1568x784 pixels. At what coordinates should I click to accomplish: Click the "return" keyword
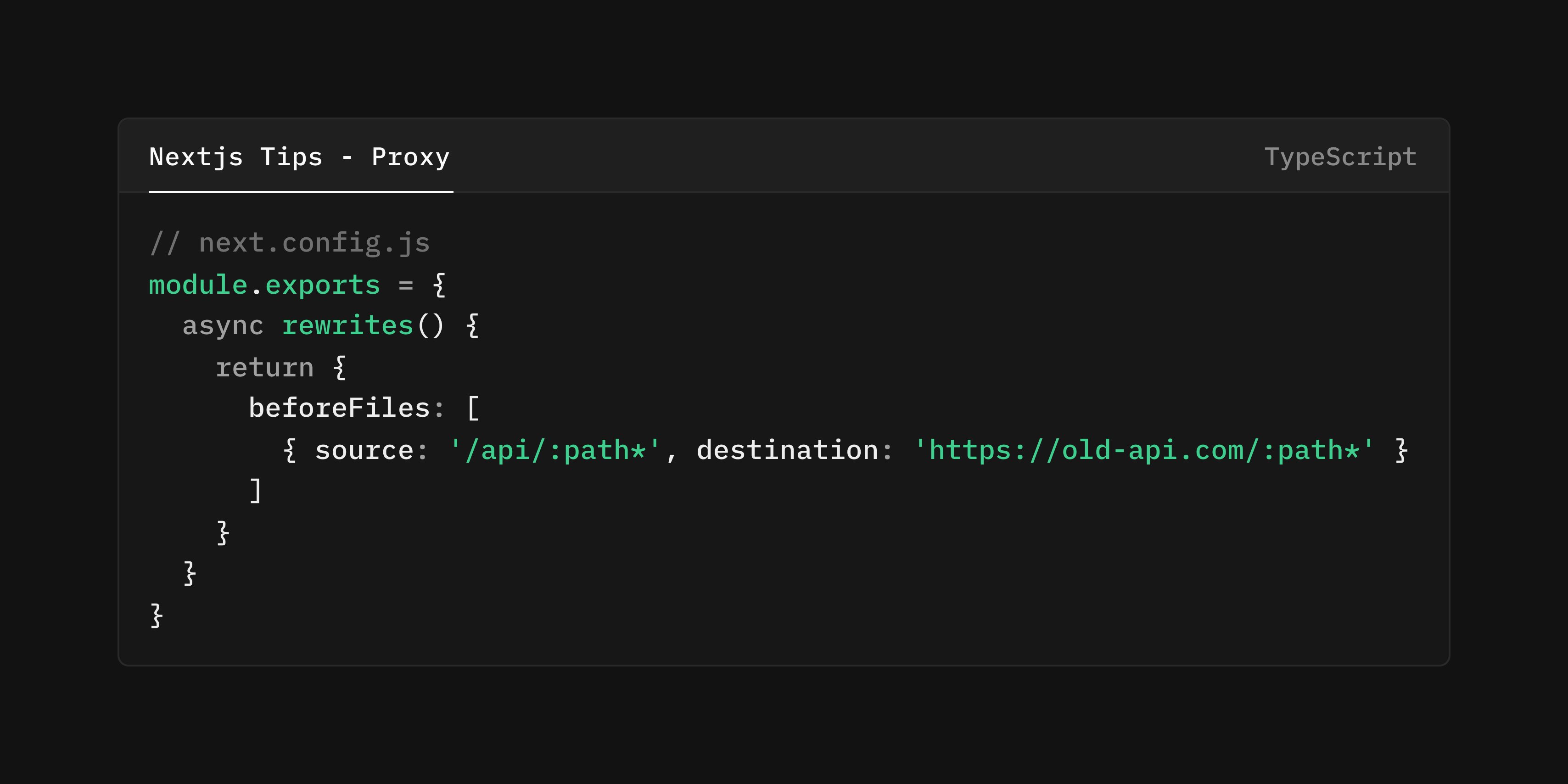[x=265, y=367]
